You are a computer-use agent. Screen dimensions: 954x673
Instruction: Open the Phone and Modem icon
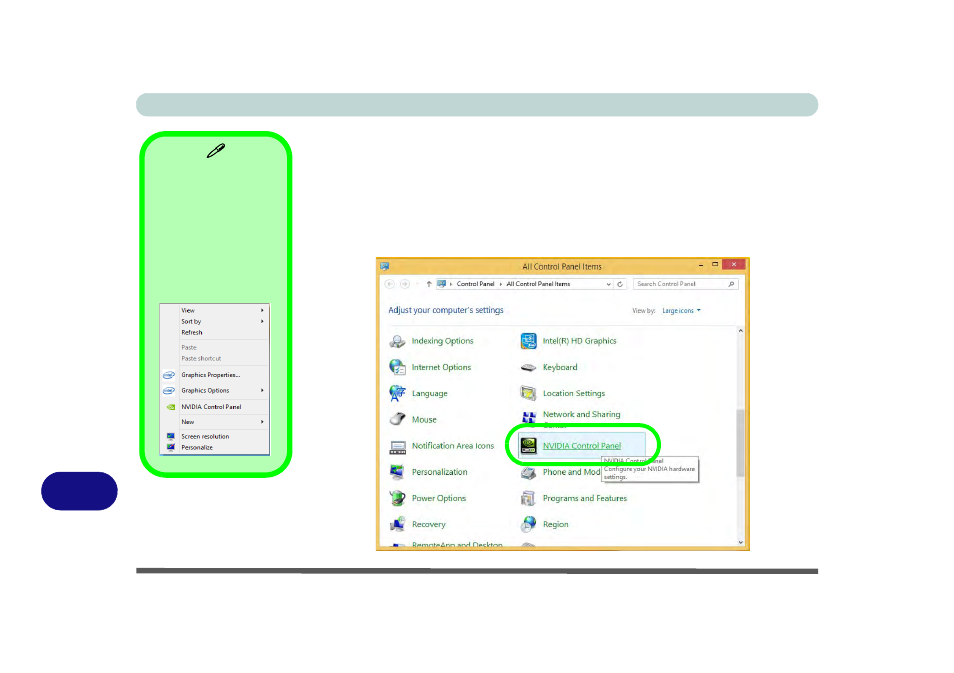click(528, 472)
